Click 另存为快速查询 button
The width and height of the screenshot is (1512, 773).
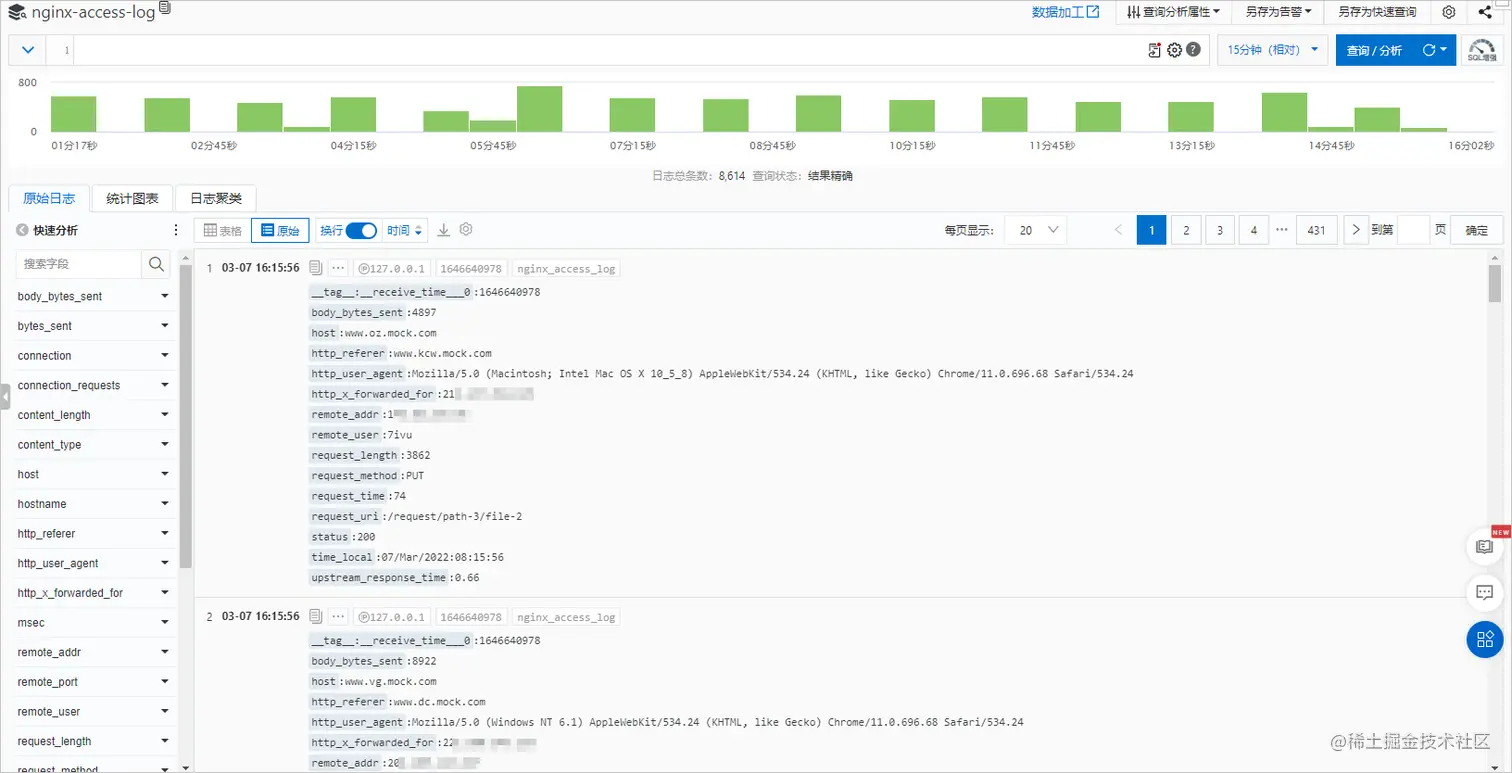click(1377, 12)
